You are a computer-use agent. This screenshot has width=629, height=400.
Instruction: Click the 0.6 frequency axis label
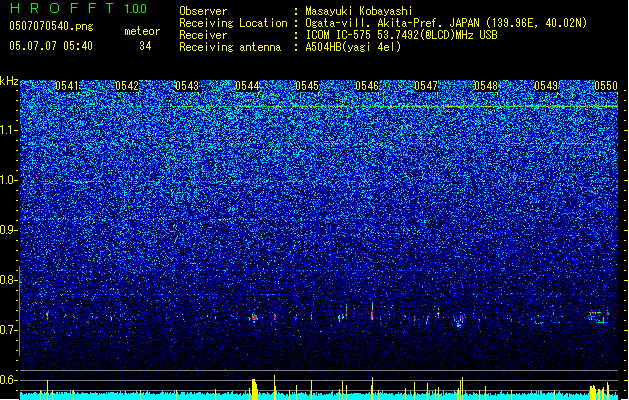(8, 380)
